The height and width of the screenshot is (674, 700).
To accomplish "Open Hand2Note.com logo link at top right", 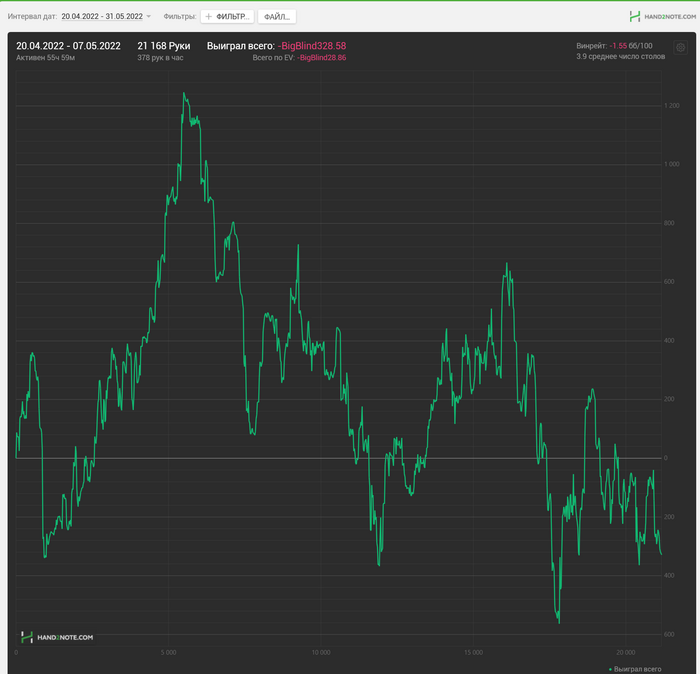I will [662, 17].
